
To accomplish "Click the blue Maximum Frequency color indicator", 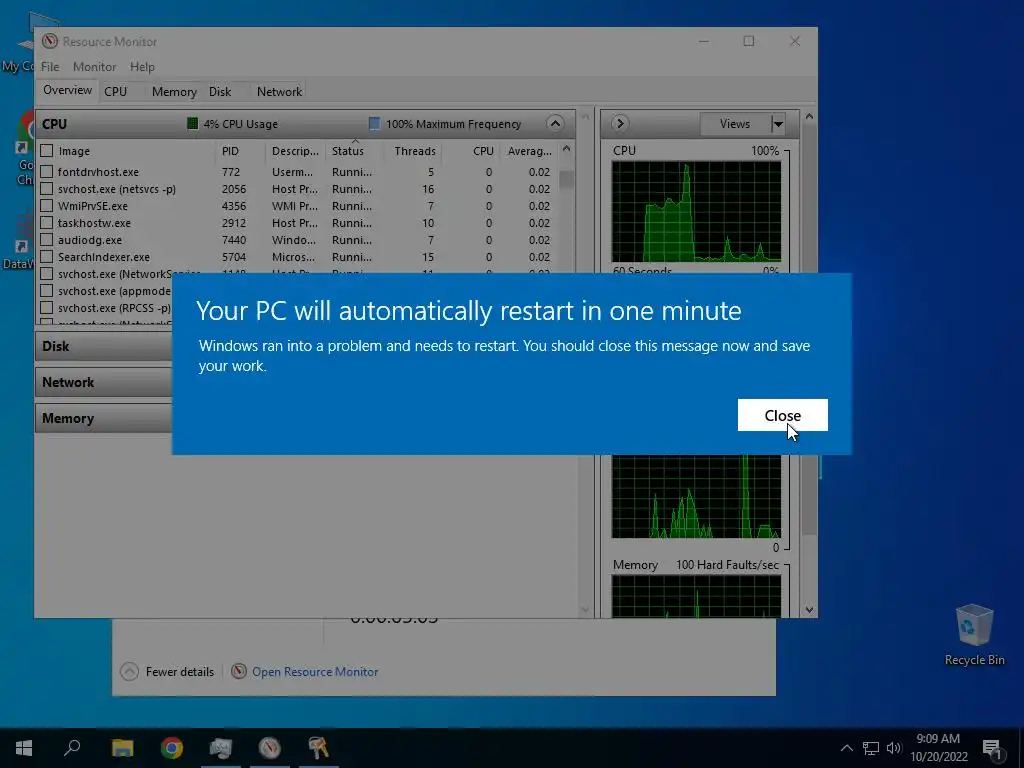I will [374, 123].
